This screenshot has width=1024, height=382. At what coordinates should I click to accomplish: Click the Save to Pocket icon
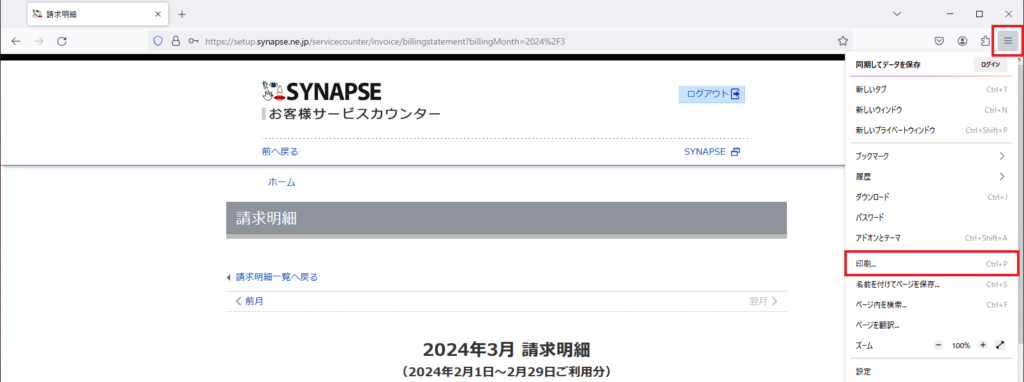[939, 40]
